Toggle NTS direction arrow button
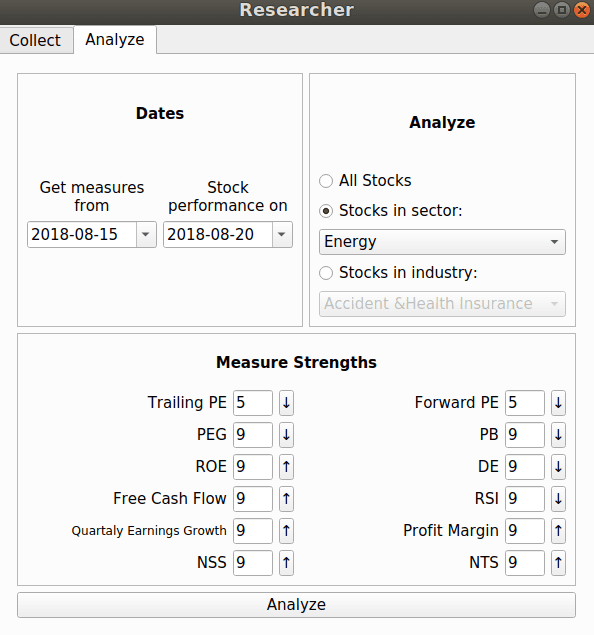The width and height of the screenshot is (594, 635). pyautogui.click(x=558, y=563)
